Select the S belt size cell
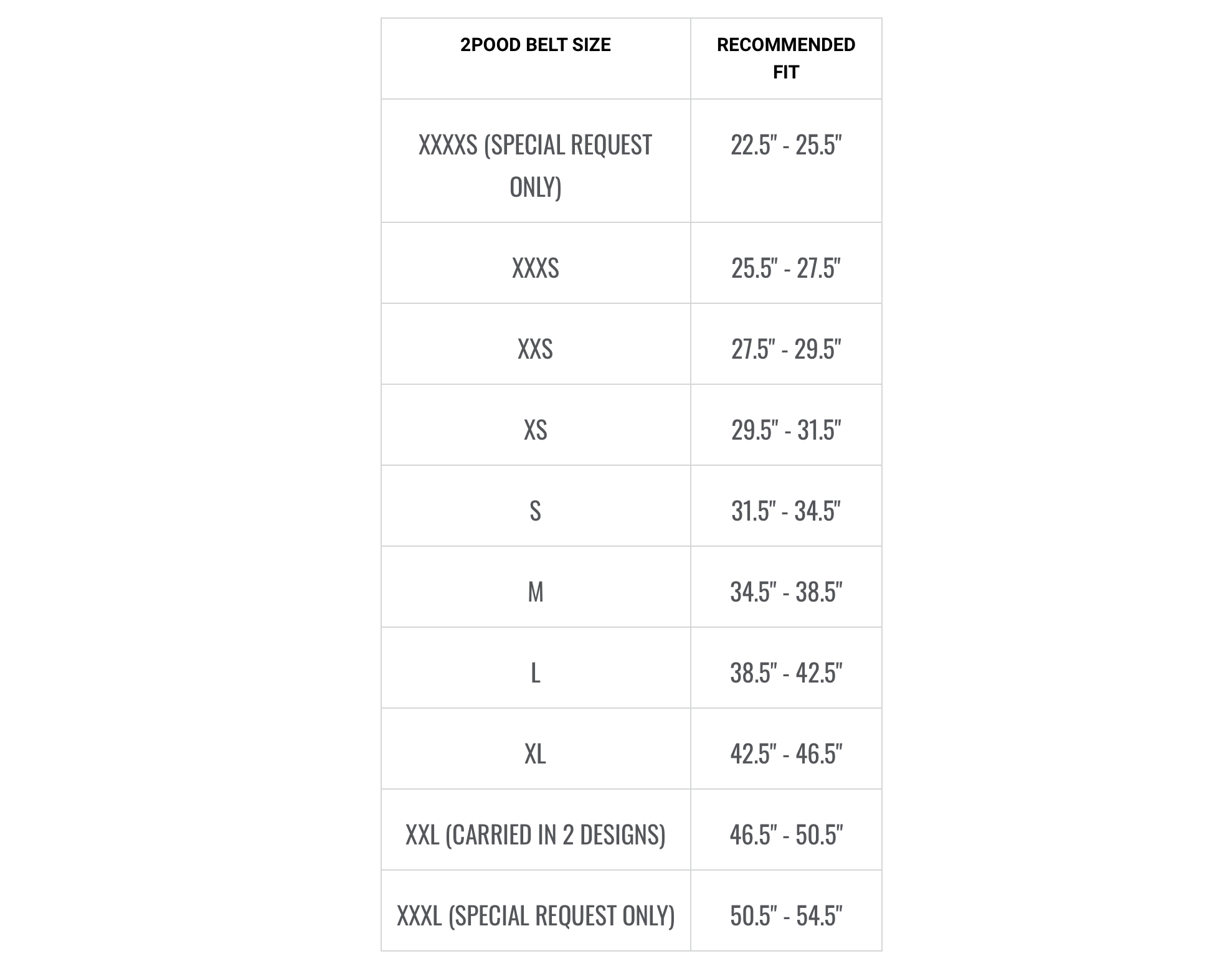 click(536, 506)
